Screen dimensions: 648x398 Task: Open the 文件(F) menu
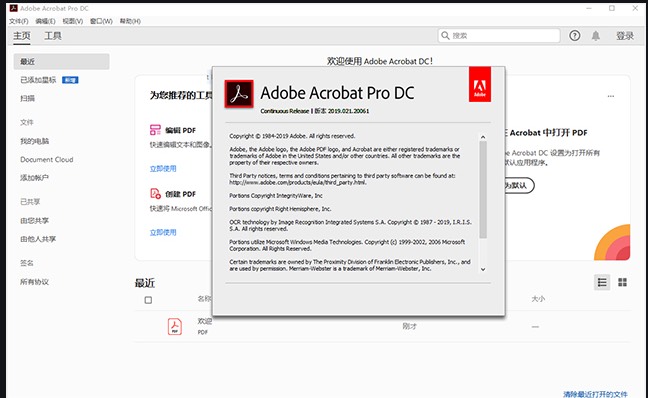pos(19,21)
